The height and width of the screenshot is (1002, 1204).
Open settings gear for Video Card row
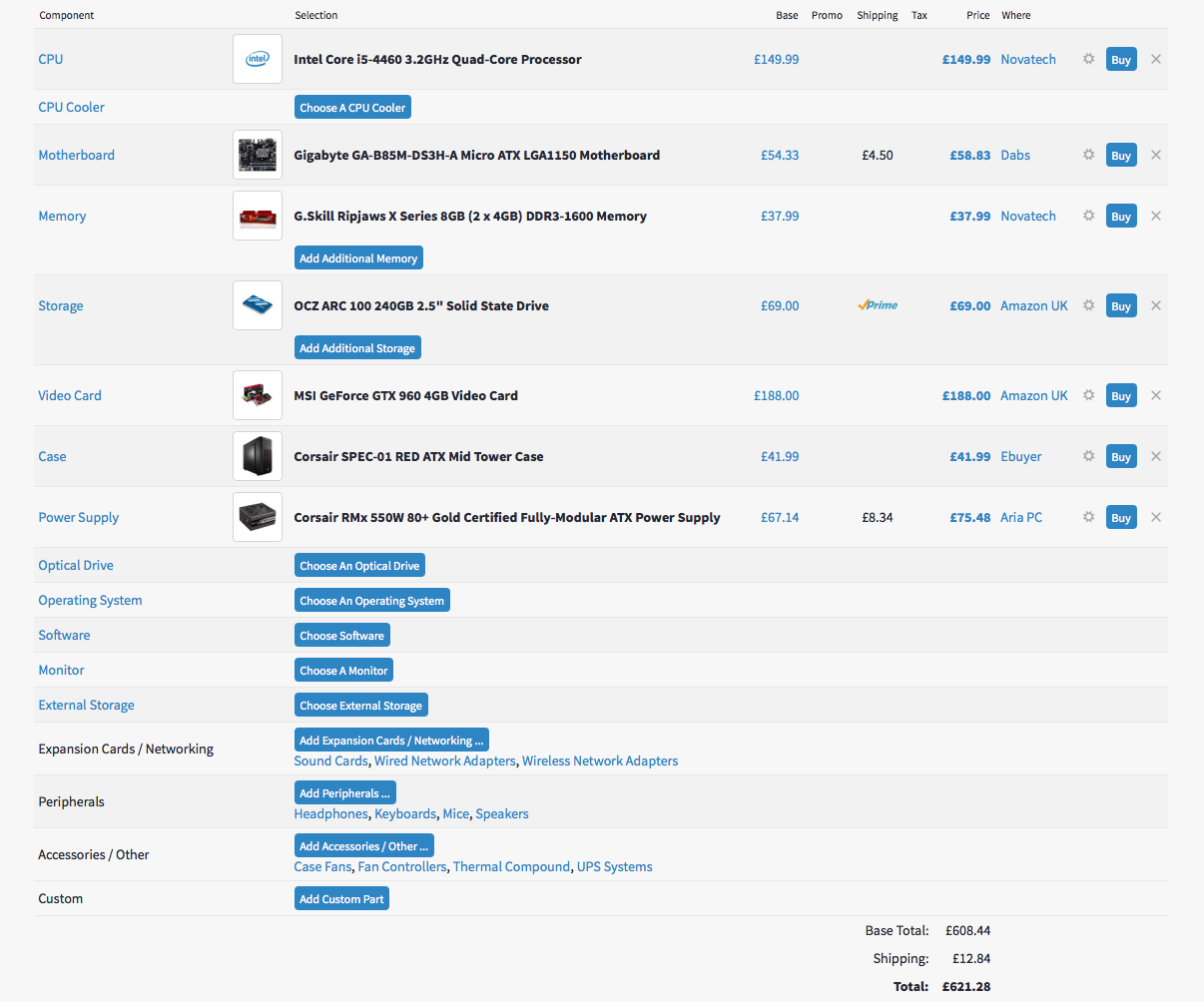[x=1088, y=395]
